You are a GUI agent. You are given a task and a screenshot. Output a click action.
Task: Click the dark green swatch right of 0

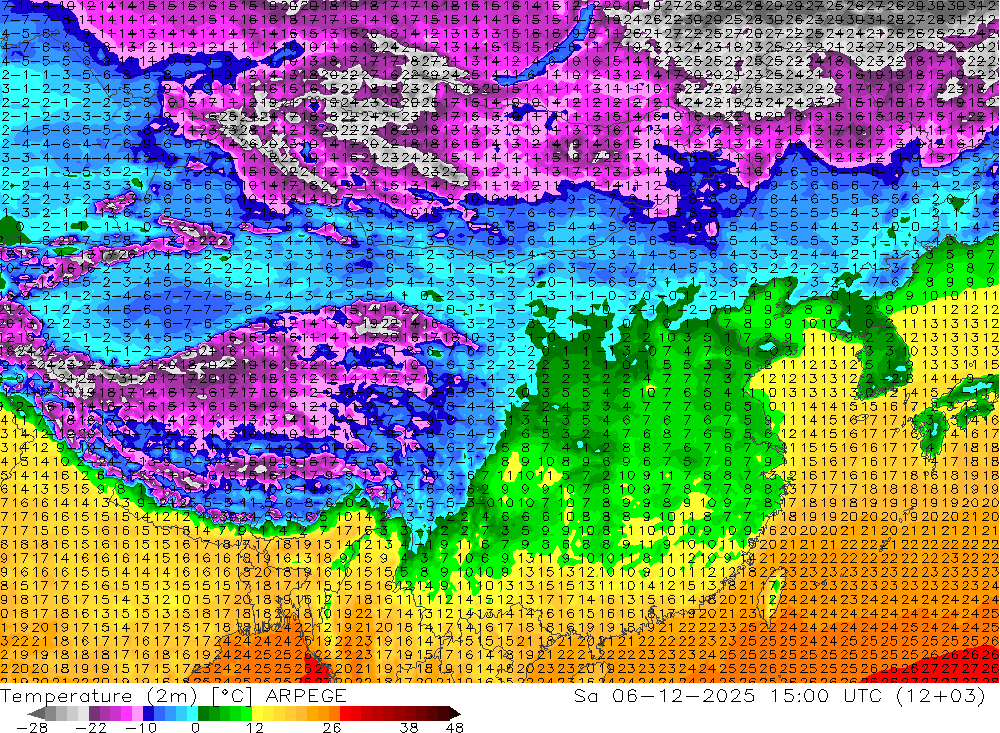coord(203,713)
